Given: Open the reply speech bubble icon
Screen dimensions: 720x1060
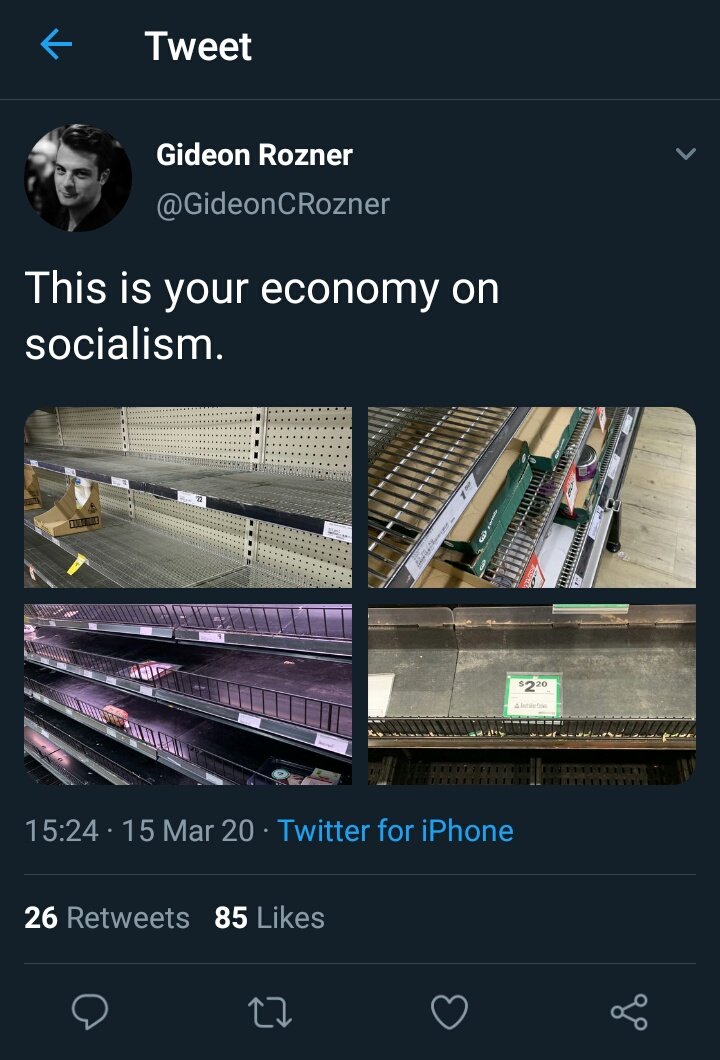Looking at the screenshot, I should pos(90,1012).
